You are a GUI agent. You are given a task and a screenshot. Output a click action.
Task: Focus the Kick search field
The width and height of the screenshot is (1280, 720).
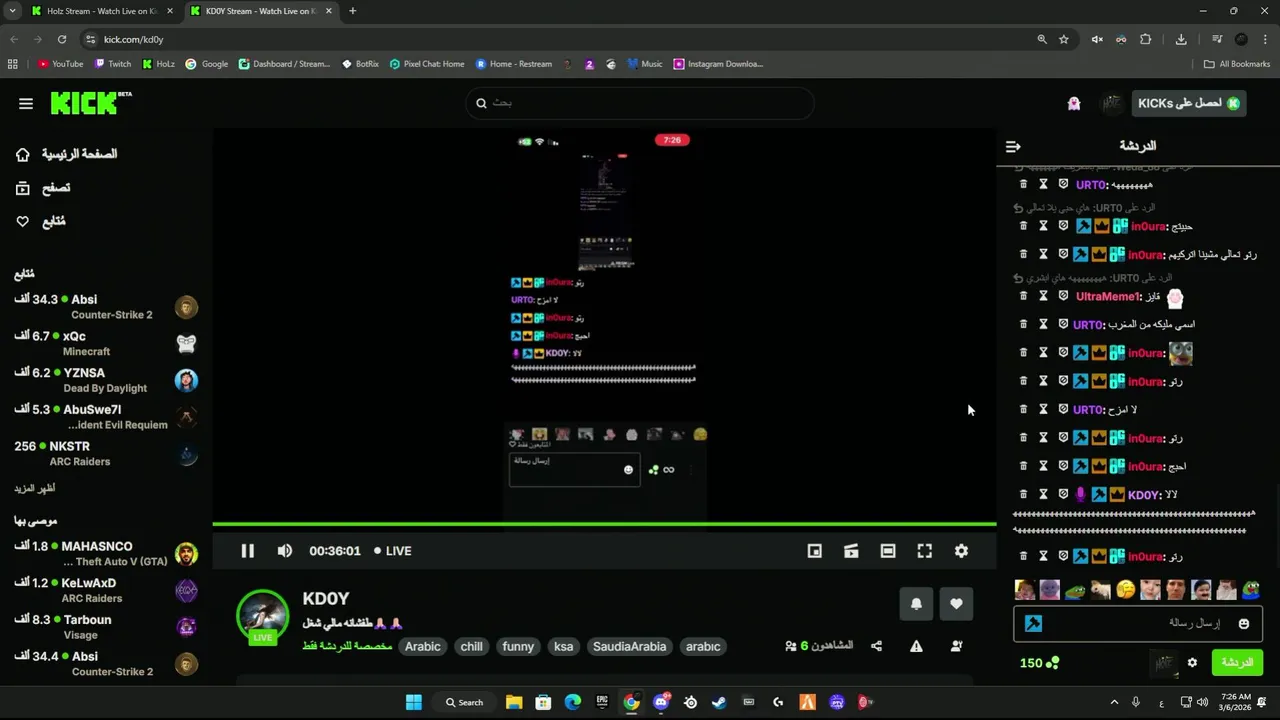point(640,103)
